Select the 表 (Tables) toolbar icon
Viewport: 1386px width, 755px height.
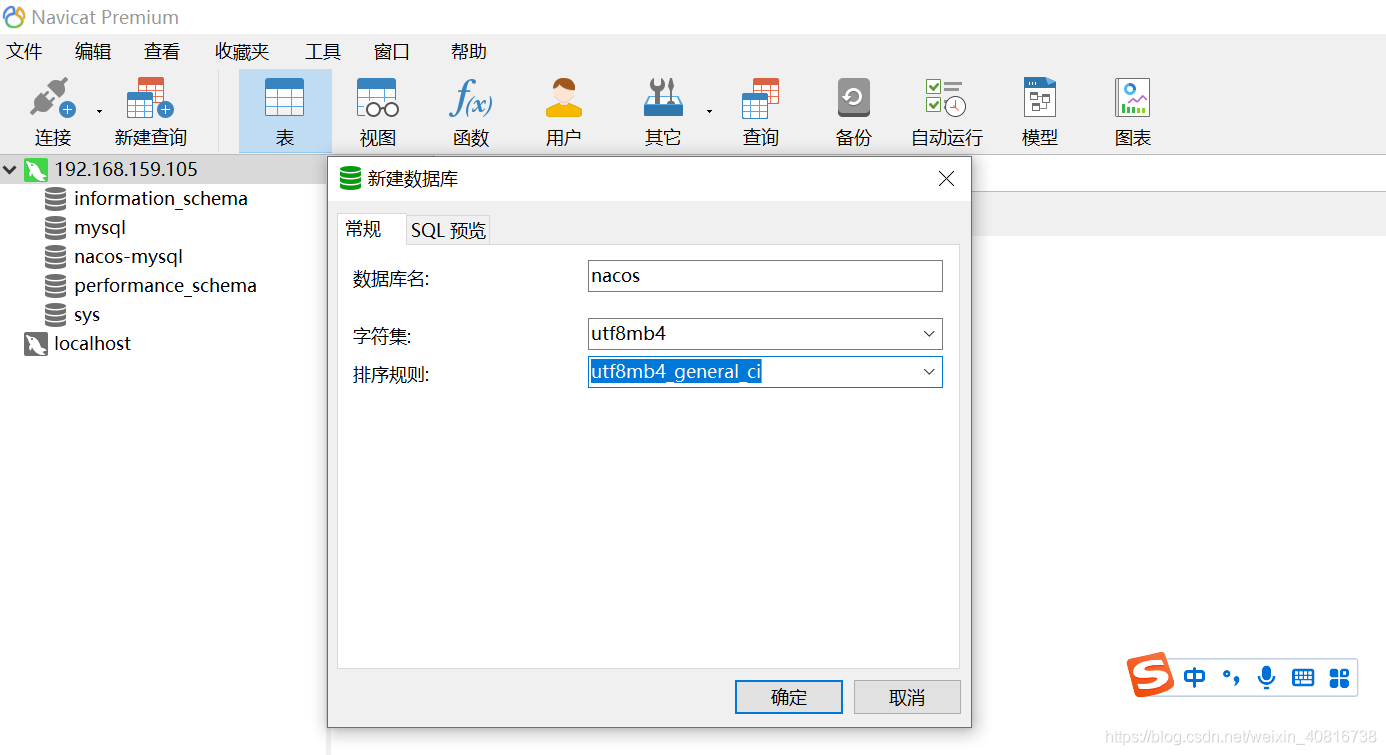[285, 108]
